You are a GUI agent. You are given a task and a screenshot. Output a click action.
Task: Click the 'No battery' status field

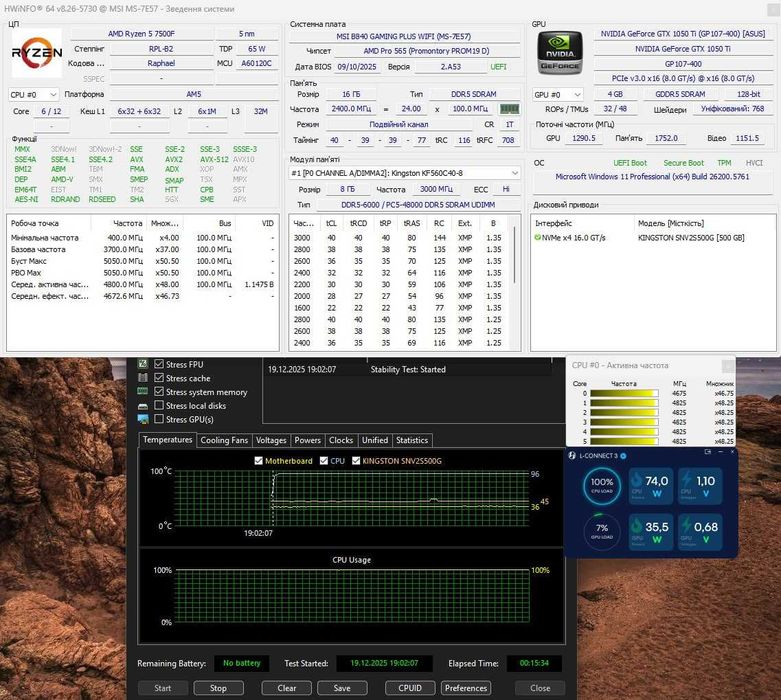point(242,663)
